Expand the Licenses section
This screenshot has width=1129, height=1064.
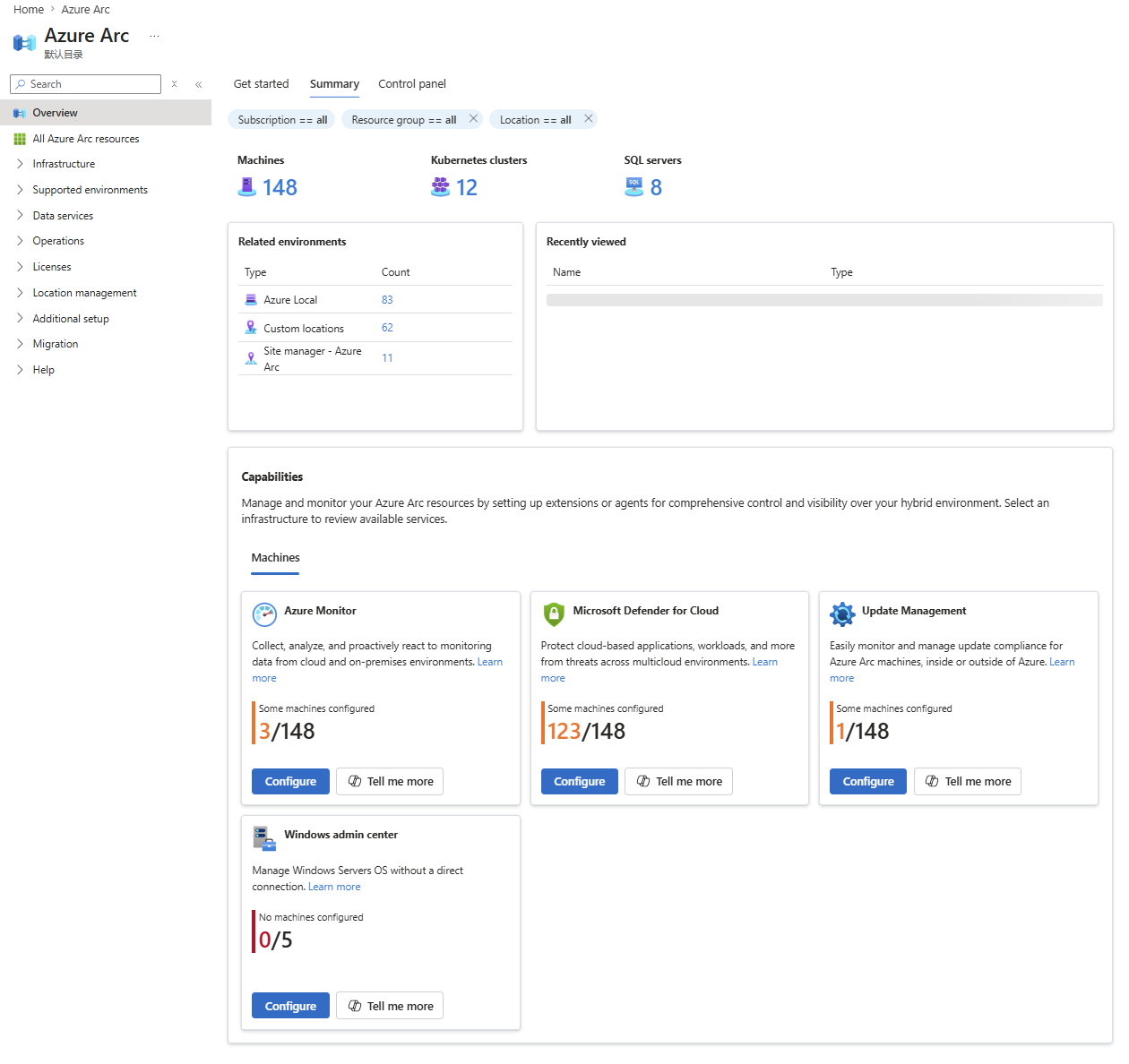20,267
